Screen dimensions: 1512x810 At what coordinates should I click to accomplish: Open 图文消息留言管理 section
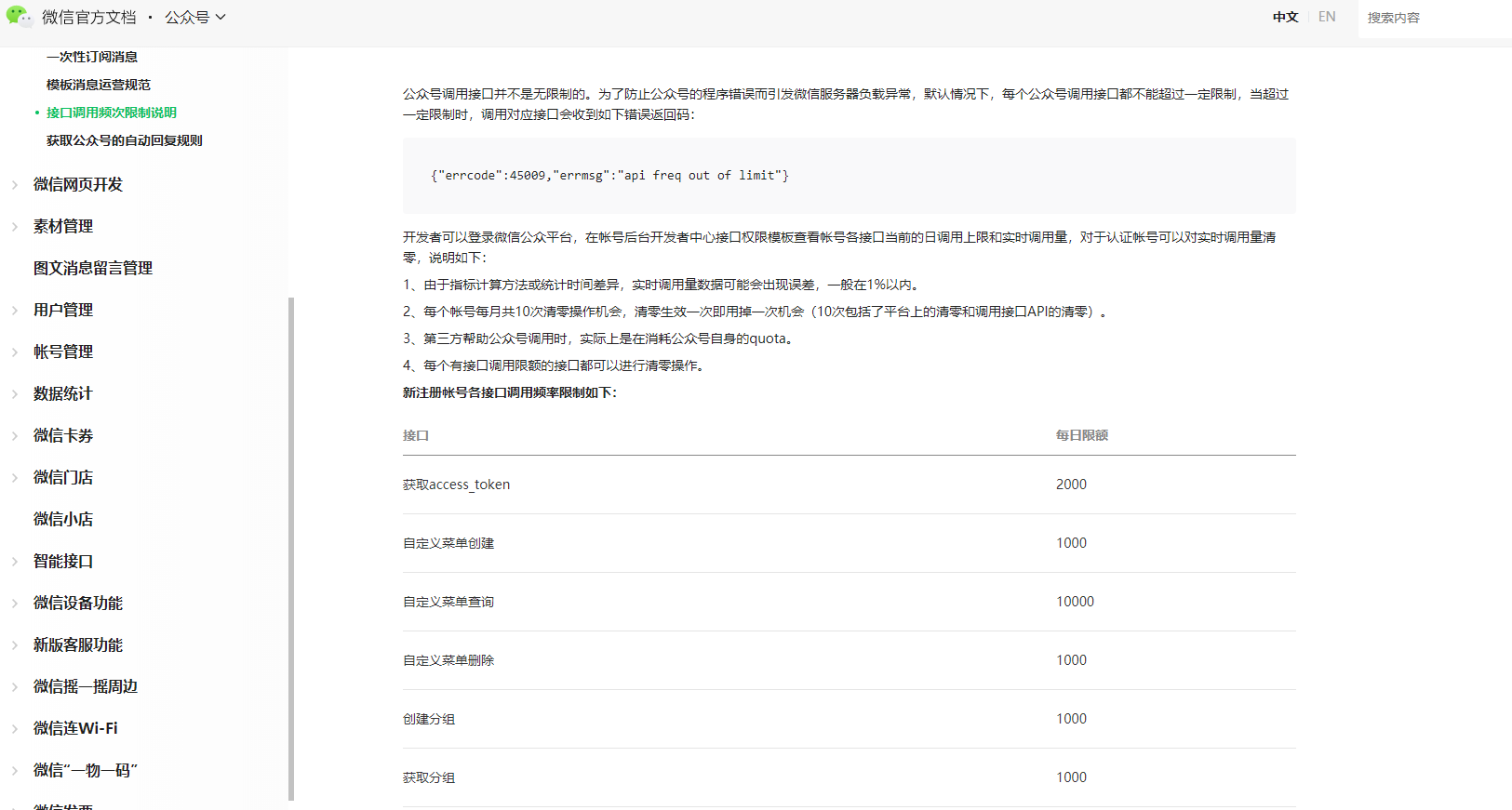click(93, 268)
